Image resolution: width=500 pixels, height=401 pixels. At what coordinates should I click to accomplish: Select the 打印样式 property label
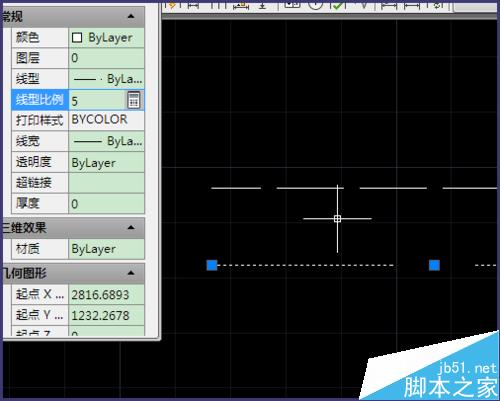tap(40, 120)
